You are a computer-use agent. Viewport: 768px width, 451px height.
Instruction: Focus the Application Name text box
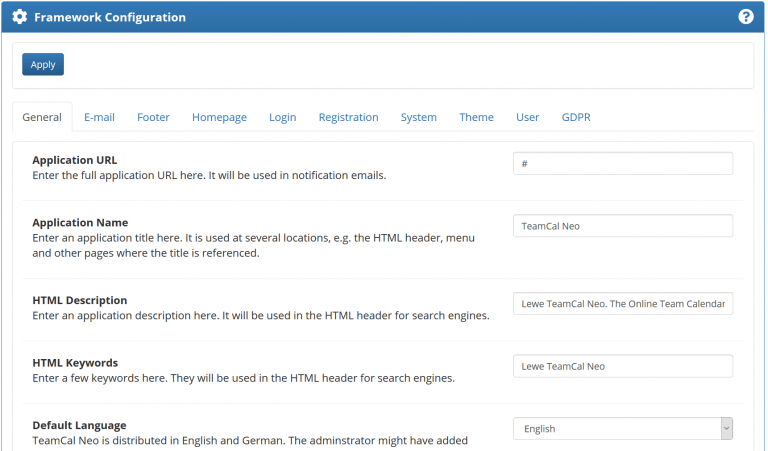(x=622, y=226)
